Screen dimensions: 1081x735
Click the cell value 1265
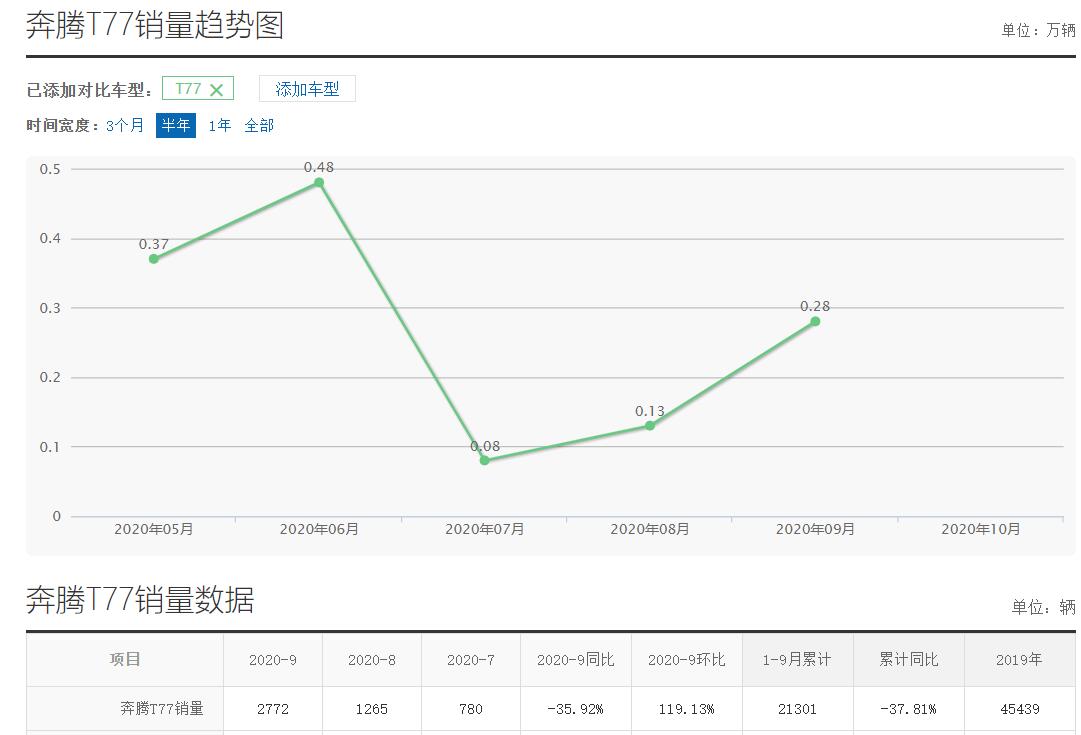tap(372, 709)
